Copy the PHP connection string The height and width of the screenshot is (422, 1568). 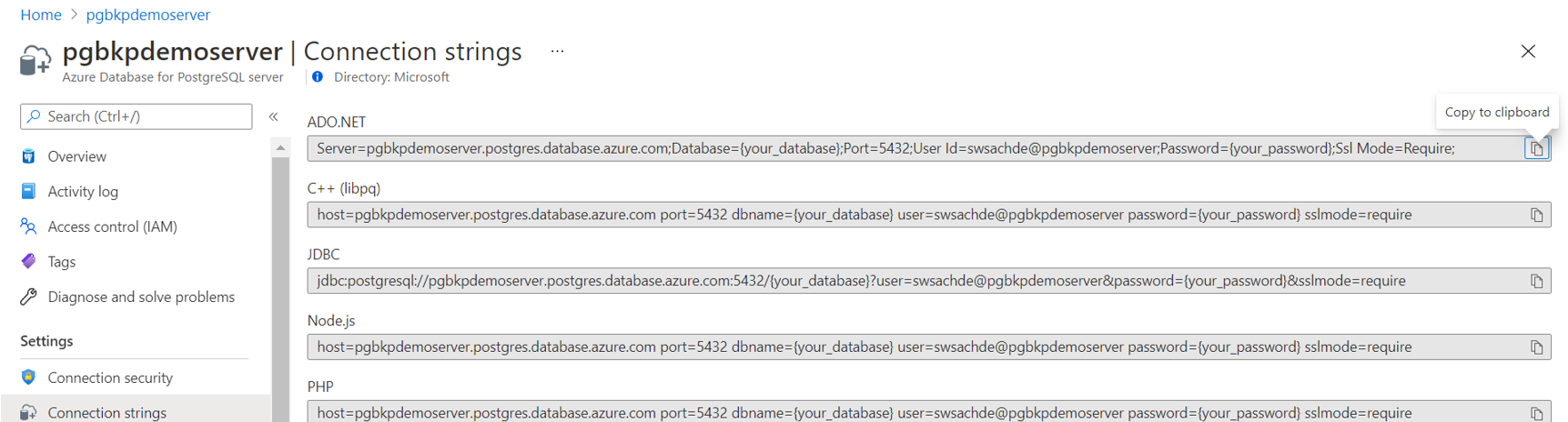coord(1536,413)
